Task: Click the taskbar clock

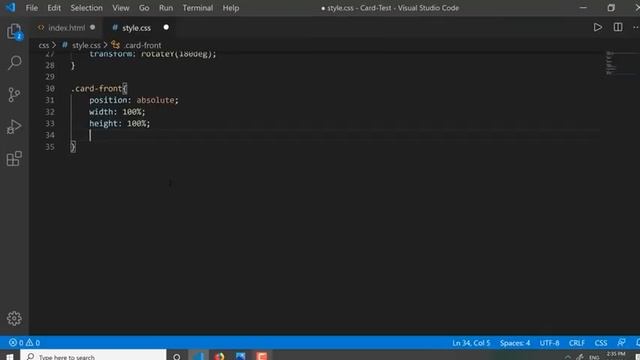Action: (x=616, y=355)
